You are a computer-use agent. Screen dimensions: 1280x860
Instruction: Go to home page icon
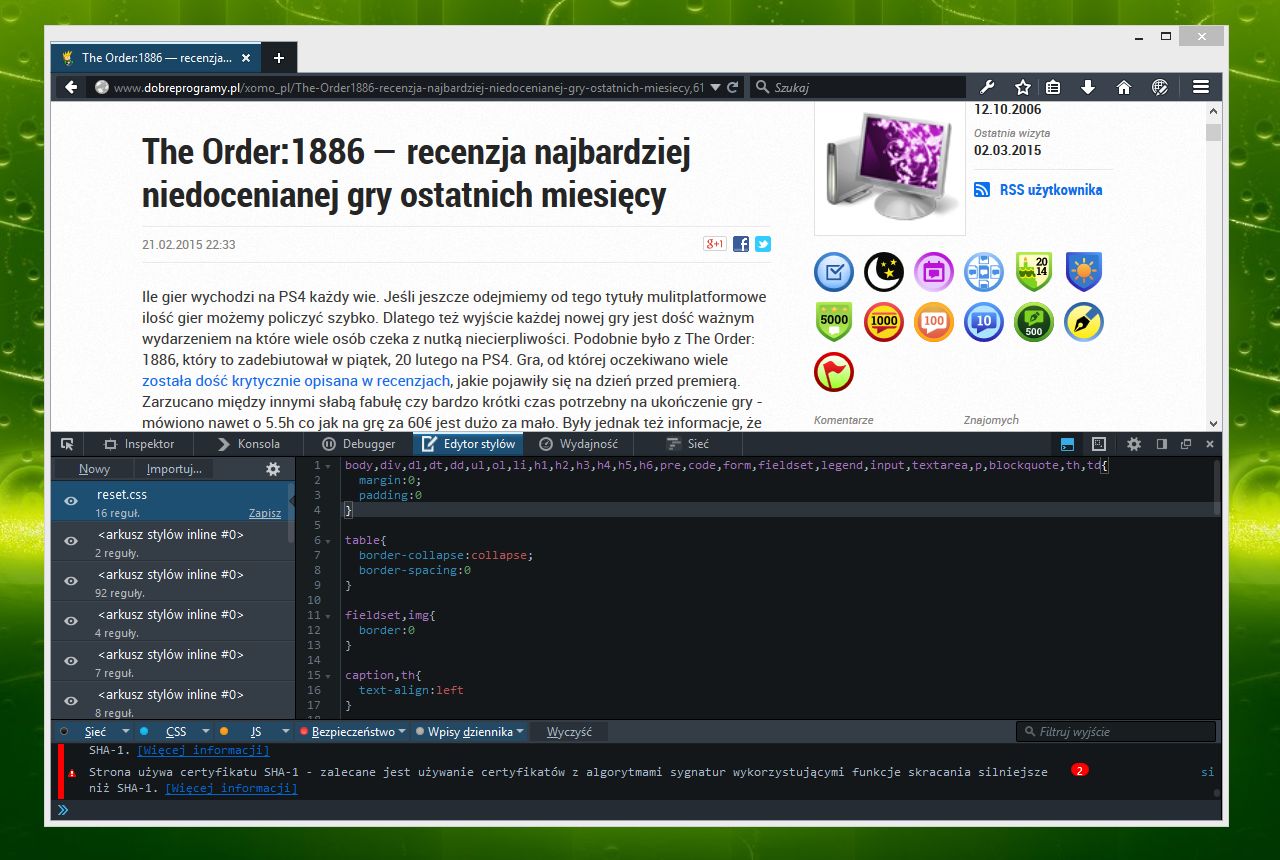(1124, 87)
